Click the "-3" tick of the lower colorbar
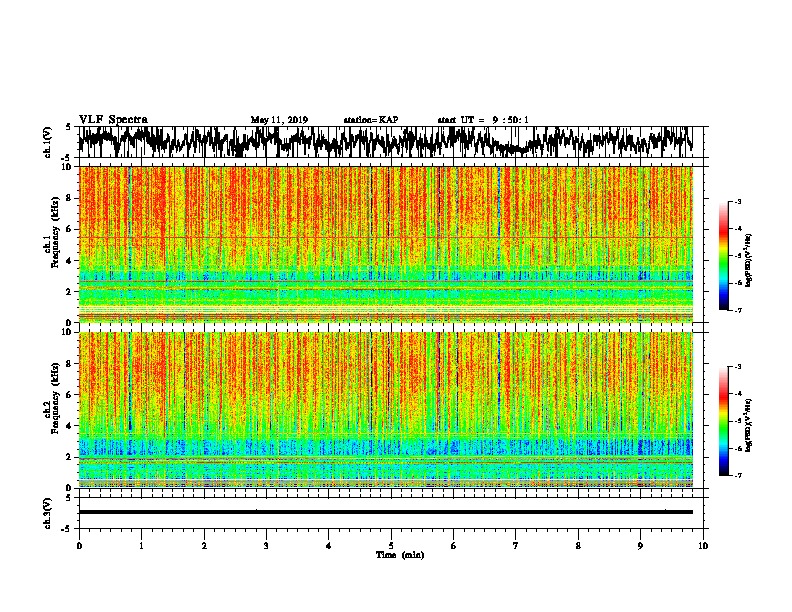The width and height of the screenshot is (792, 612). tap(738, 367)
